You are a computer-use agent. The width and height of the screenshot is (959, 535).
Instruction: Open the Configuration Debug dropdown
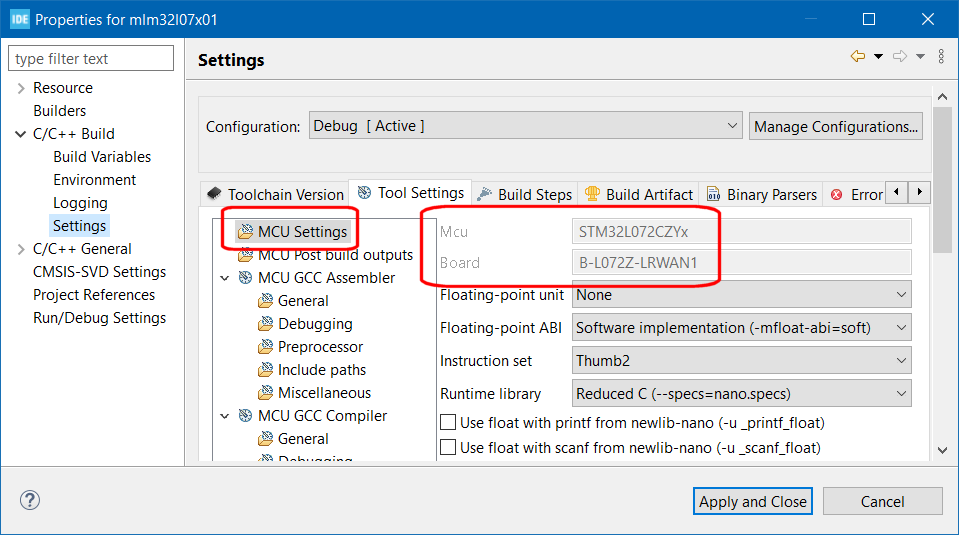tap(525, 125)
